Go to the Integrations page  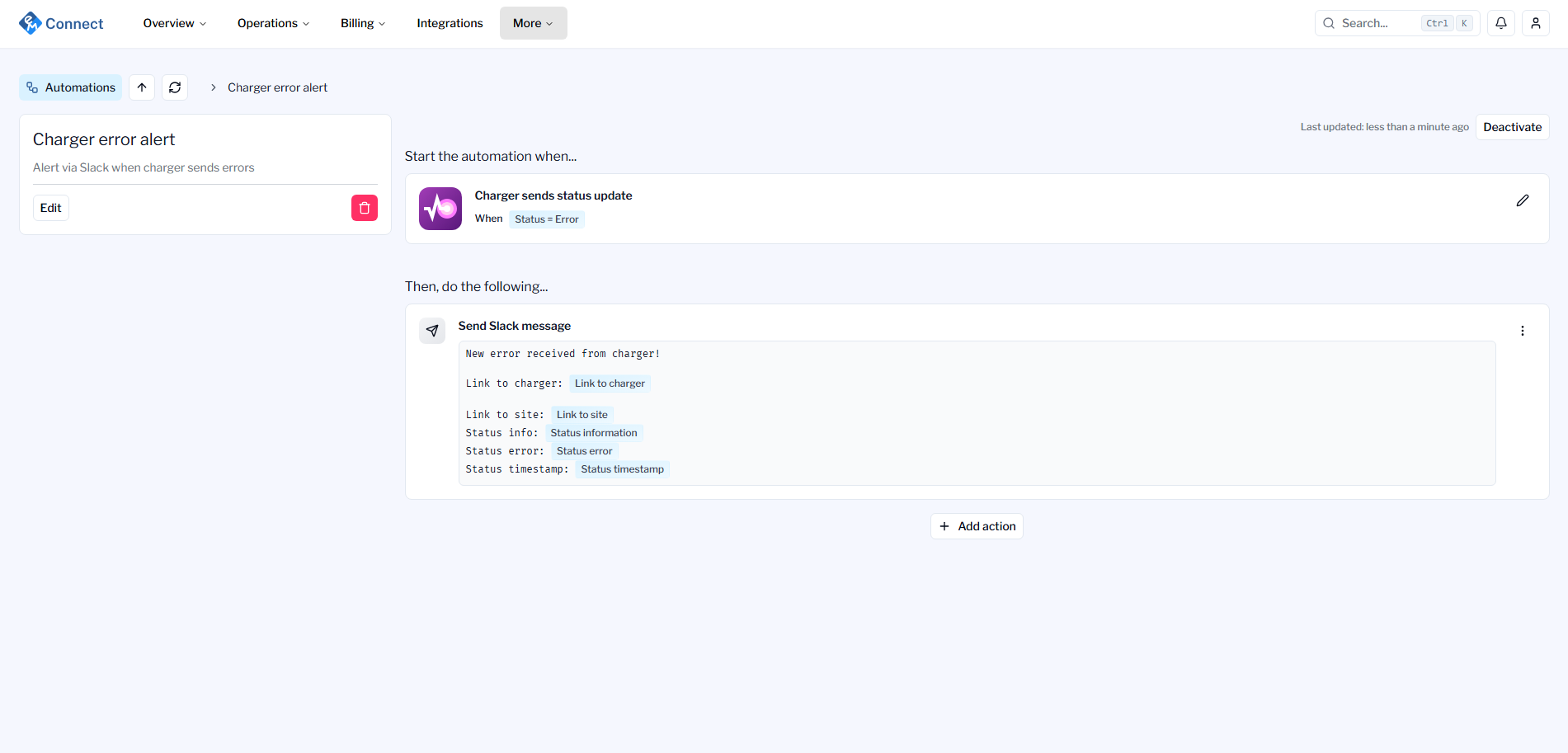coord(450,23)
